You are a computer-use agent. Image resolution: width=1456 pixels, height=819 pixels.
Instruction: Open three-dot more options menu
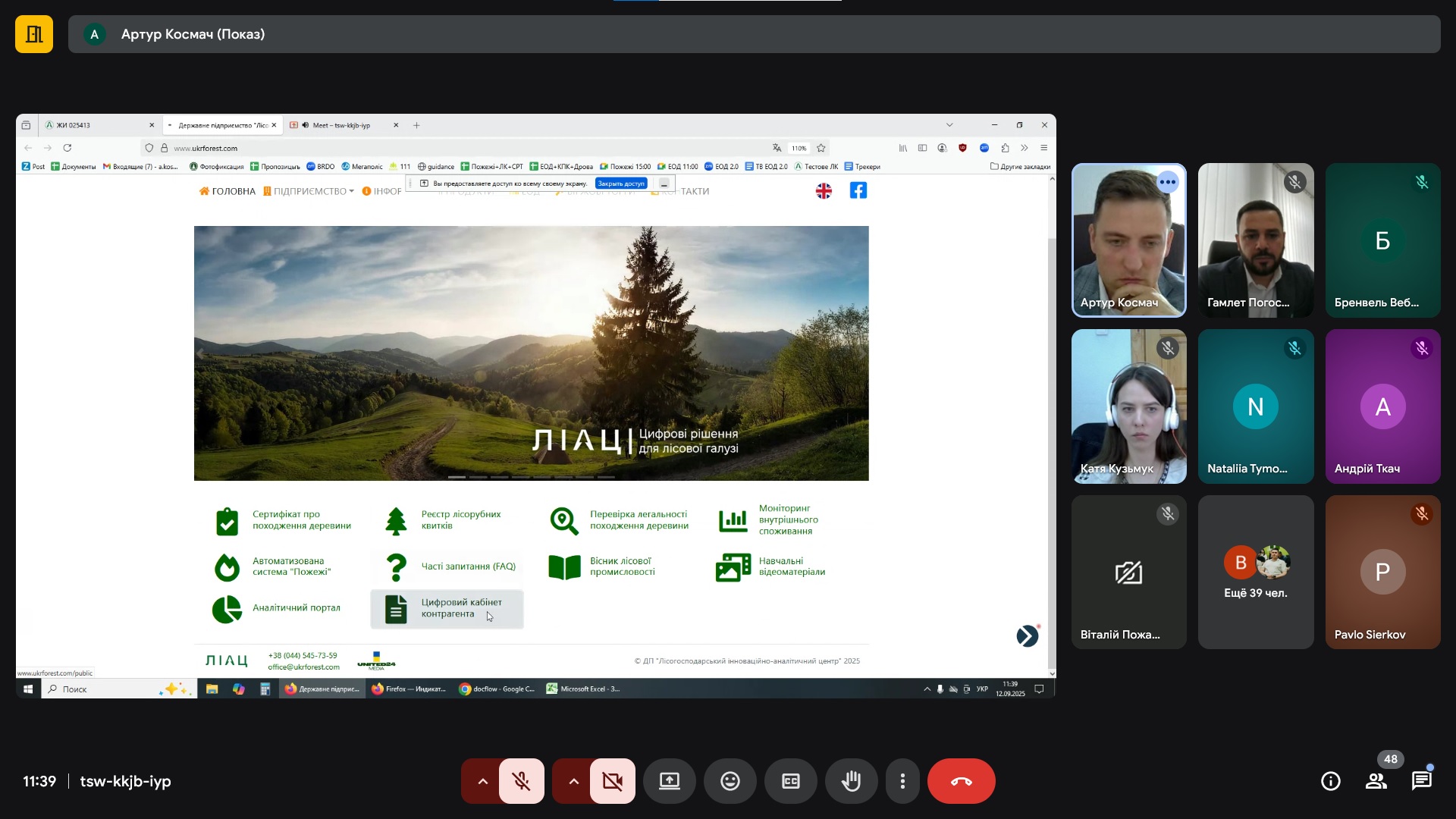tap(902, 781)
